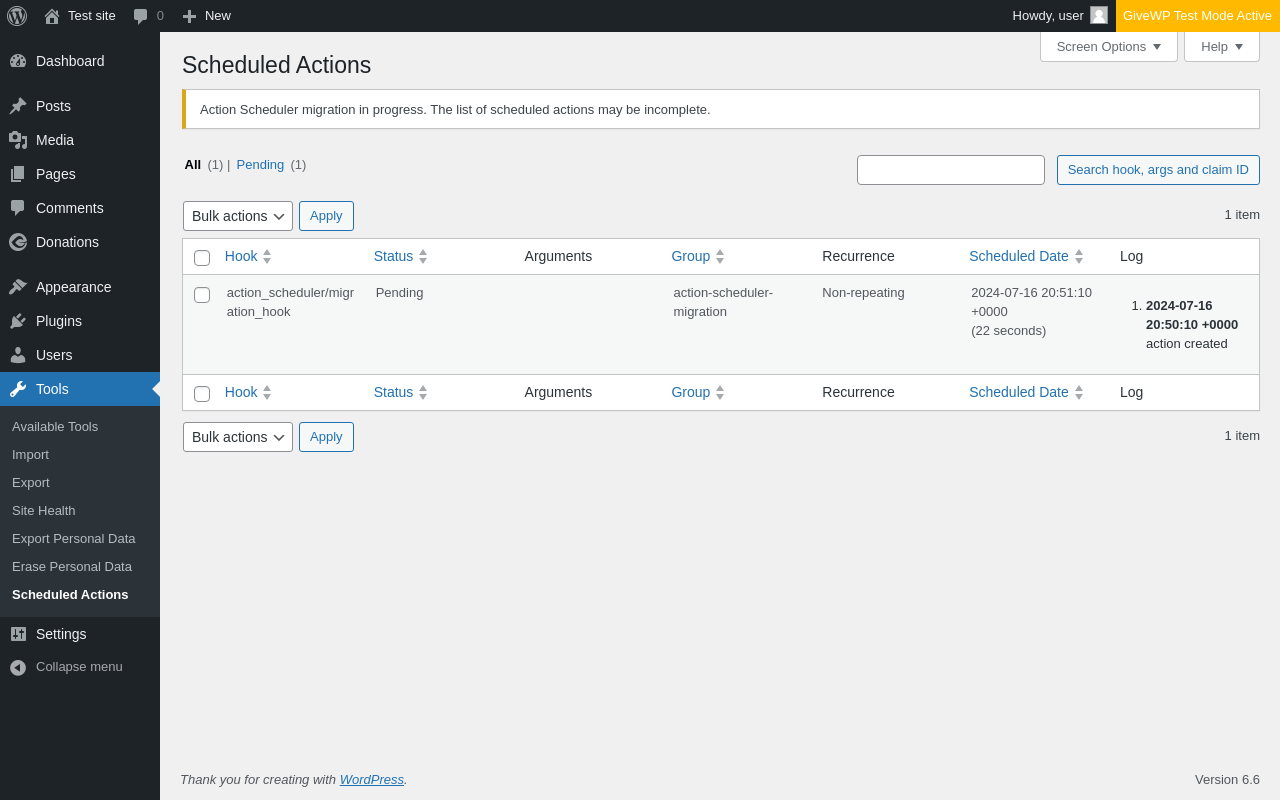
Task: Click the Dashboard gauge icon
Action: (x=18, y=61)
